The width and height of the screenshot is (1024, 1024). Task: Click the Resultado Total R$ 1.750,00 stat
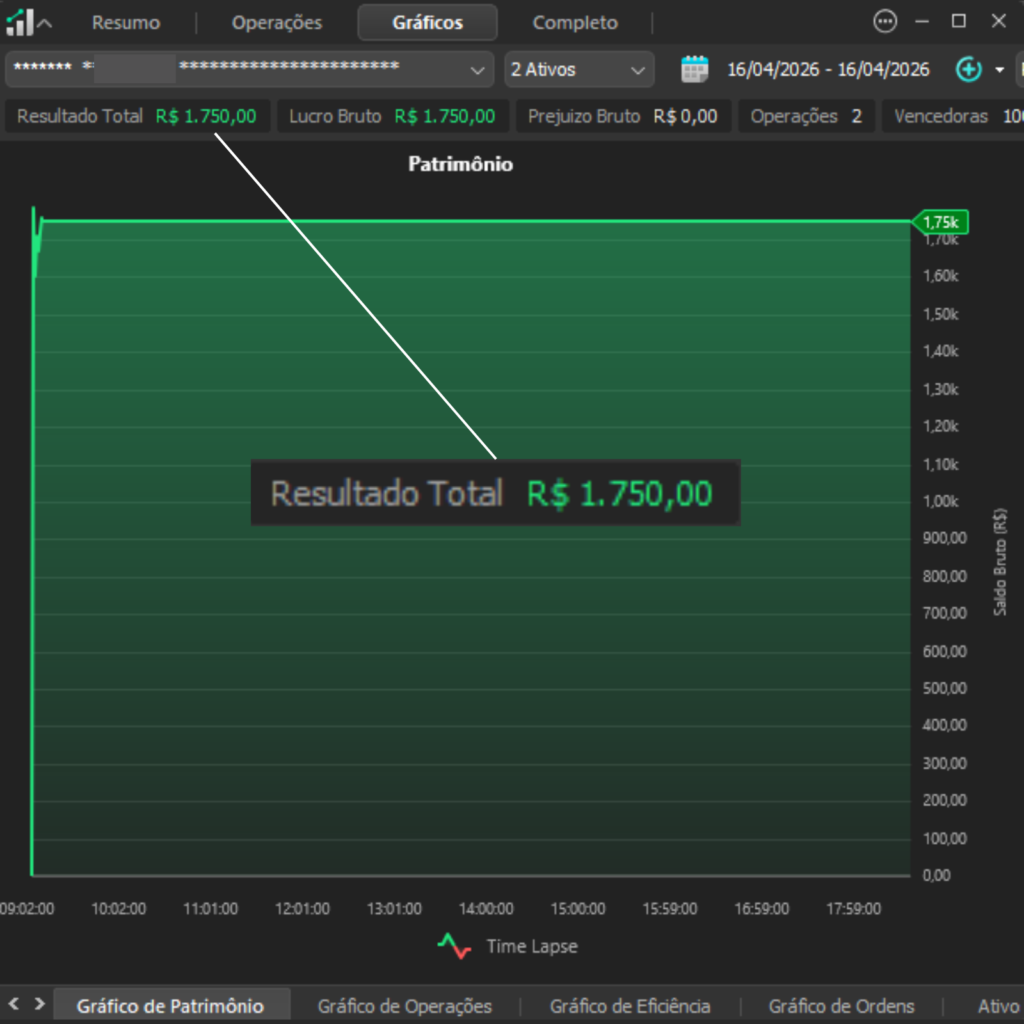[x=136, y=116]
